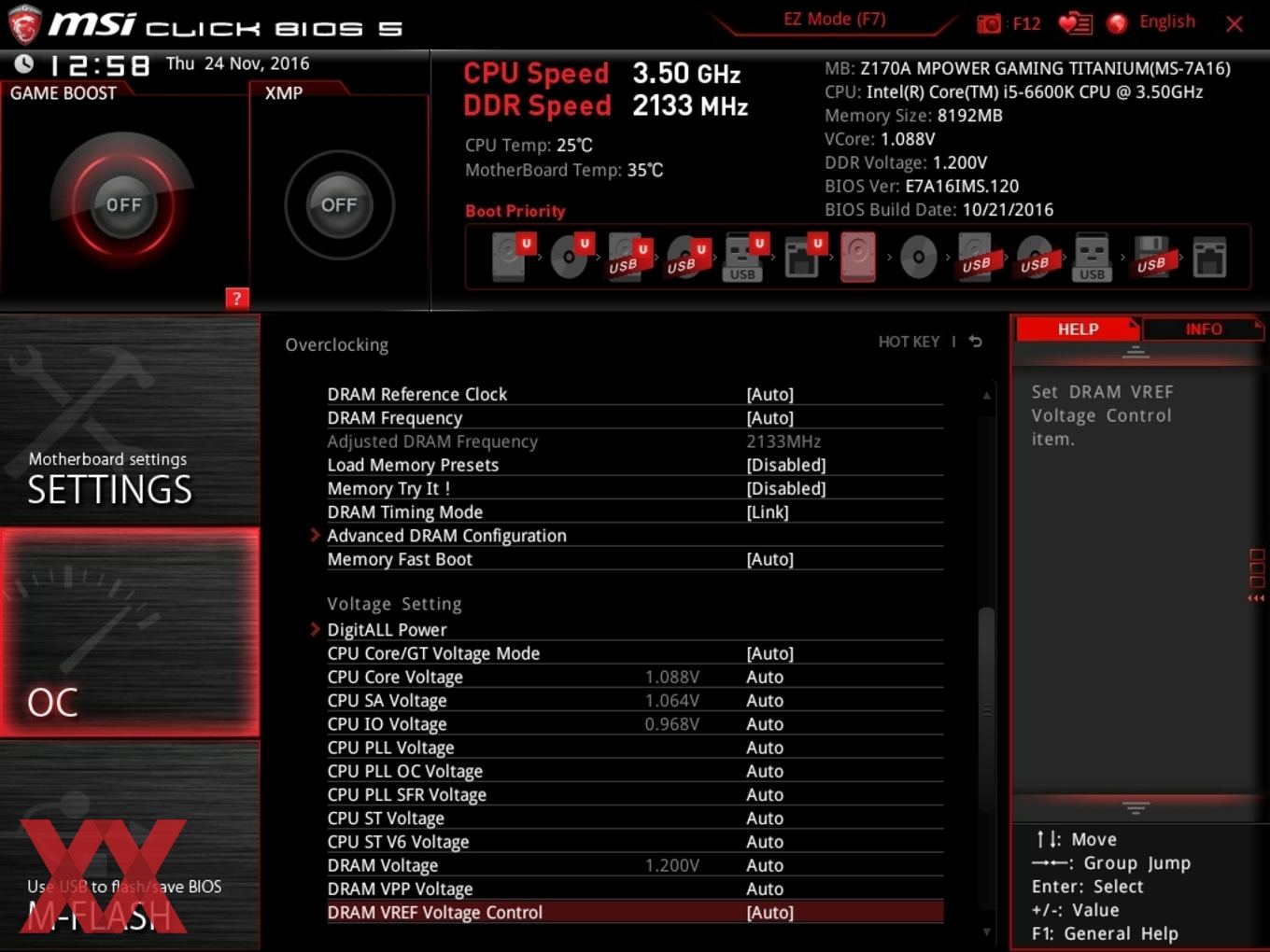The width and height of the screenshot is (1270, 952).
Task: Switch to EZ Mode (F7)
Action: pos(834,20)
